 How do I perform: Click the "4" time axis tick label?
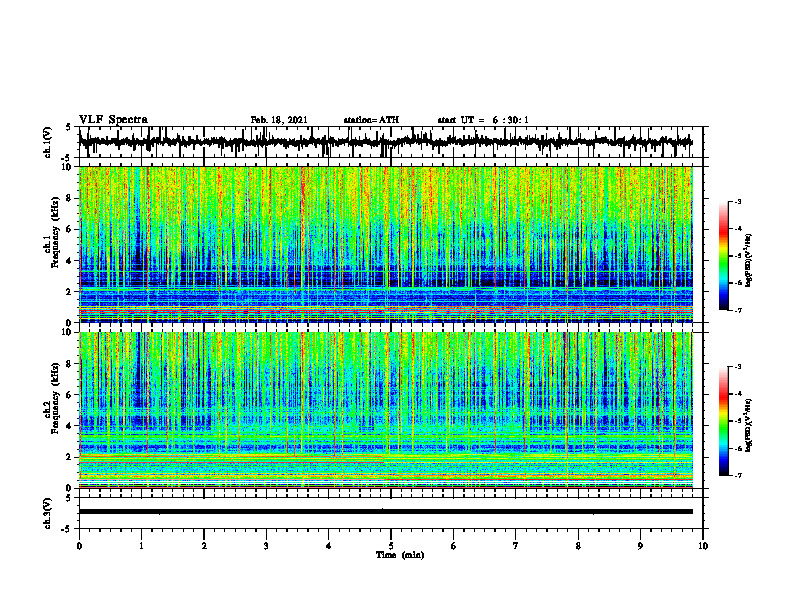[x=329, y=546]
